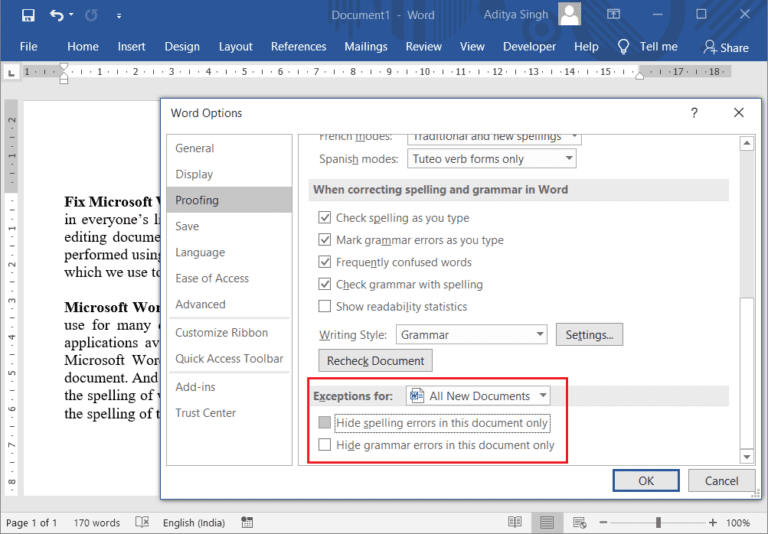768x534 pixels.
Task: Open the Layout ribbon tab
Action: coord(236,47)
